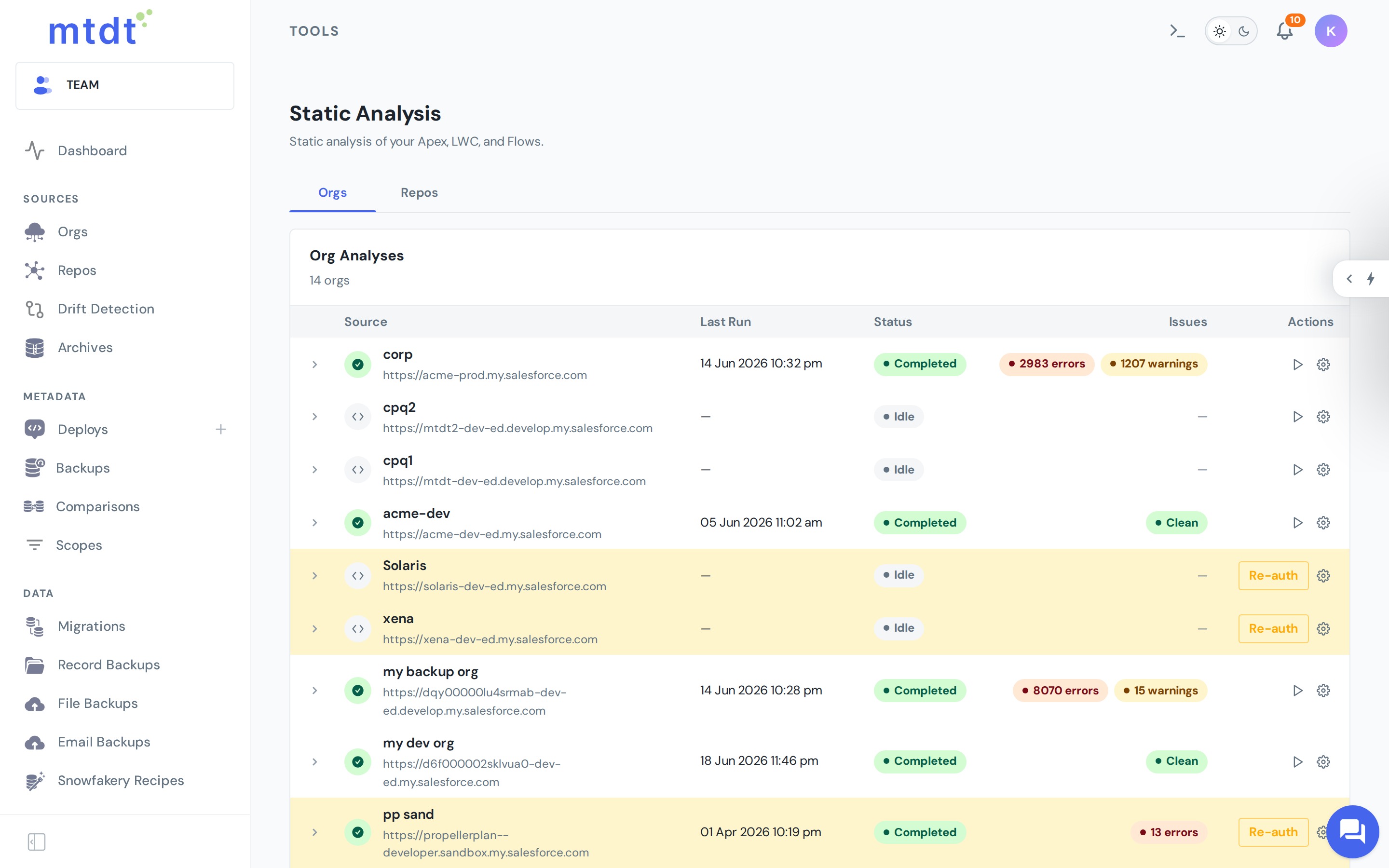Click the Email Backups cloud icon
This screenshot has width=1389, height=868.
(34, 742)
